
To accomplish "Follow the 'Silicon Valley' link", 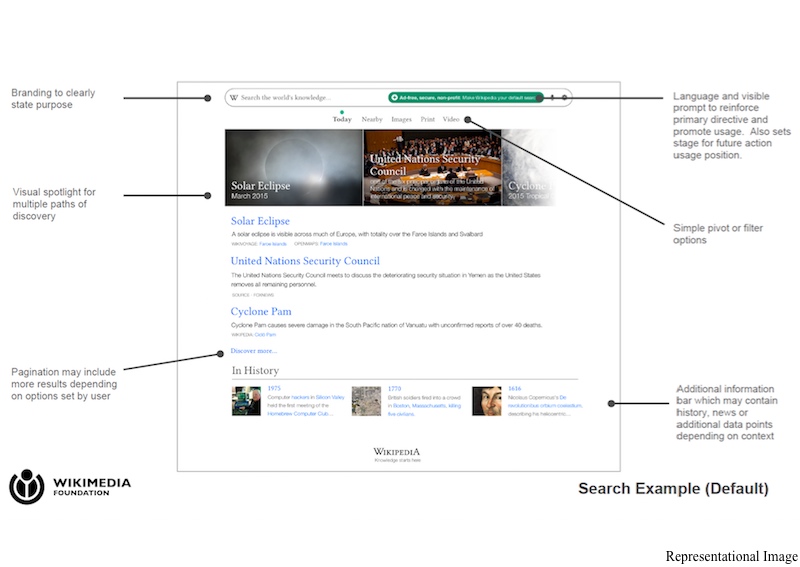I will pyautogui.click(x=330, y=397).
